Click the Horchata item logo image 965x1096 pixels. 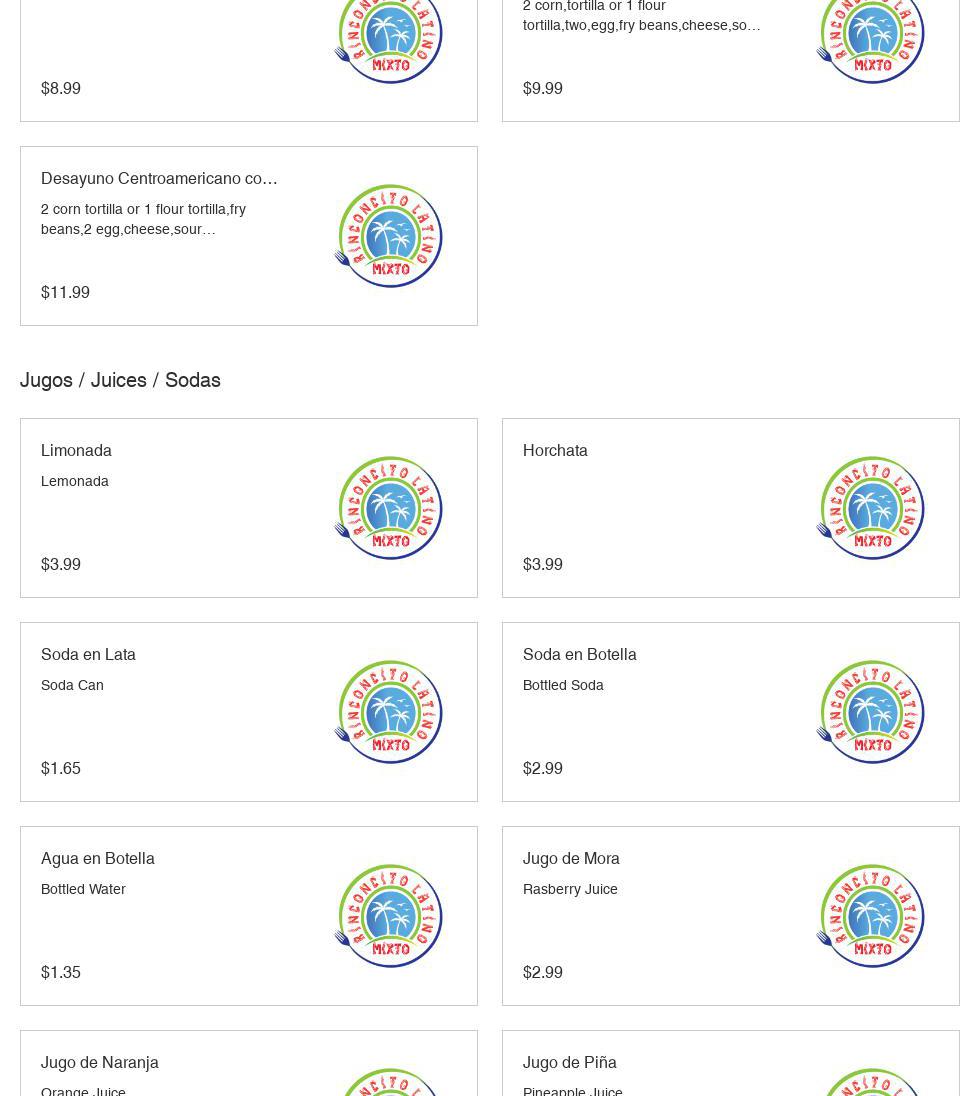click(x=870, y=508)
